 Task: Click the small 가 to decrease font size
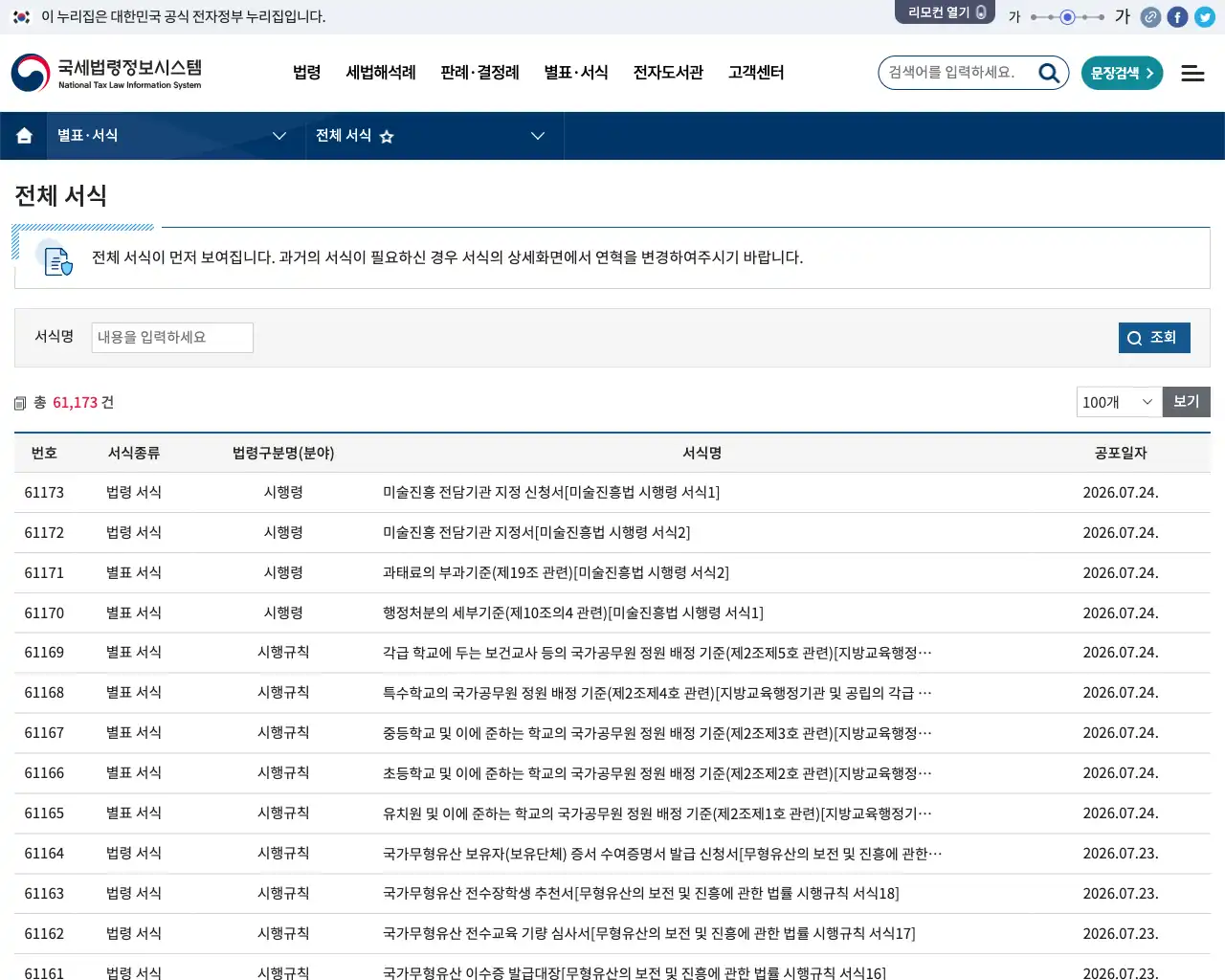1014,17
